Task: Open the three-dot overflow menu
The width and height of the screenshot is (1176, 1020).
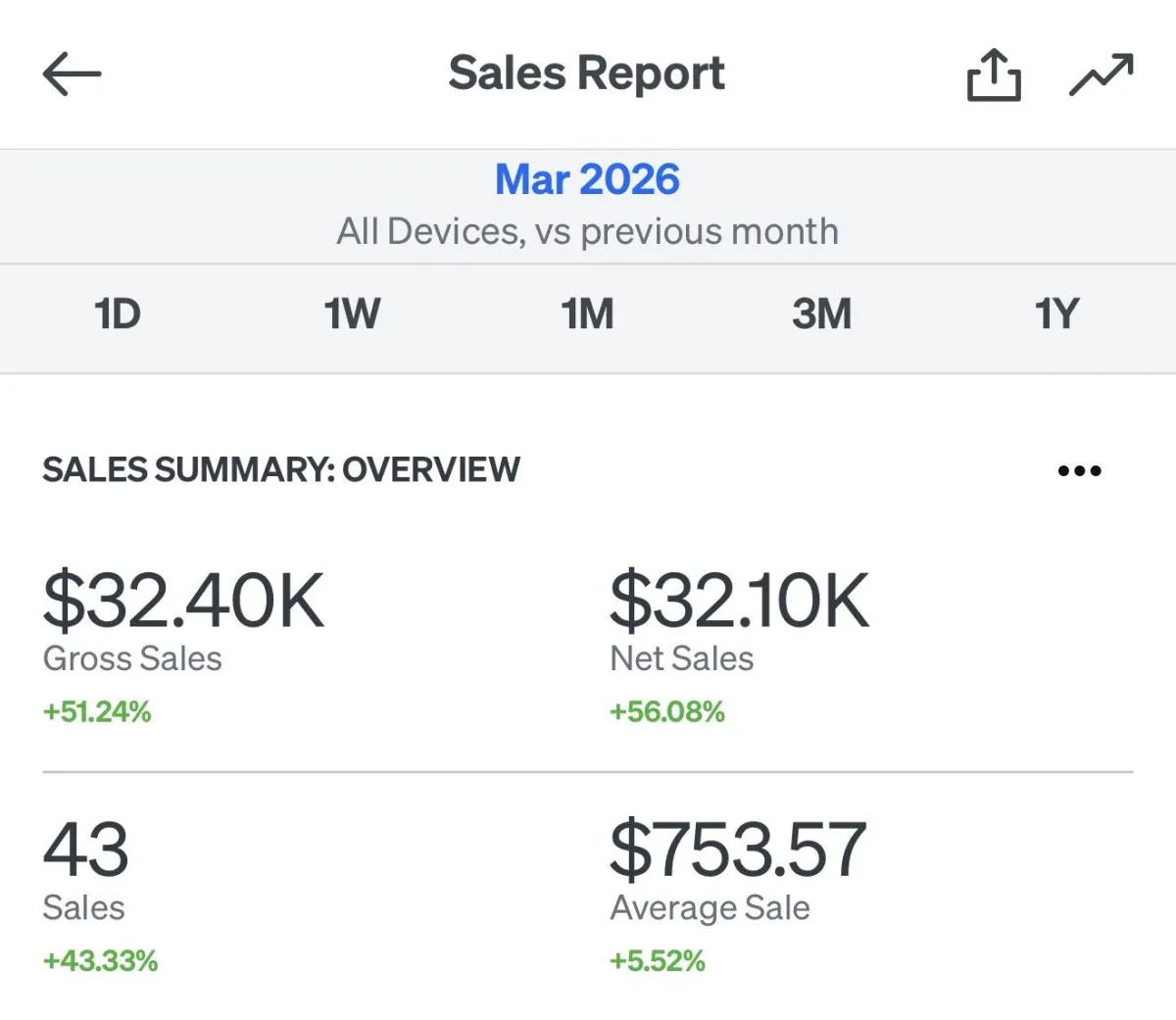Action: (x=1080, y=471)
